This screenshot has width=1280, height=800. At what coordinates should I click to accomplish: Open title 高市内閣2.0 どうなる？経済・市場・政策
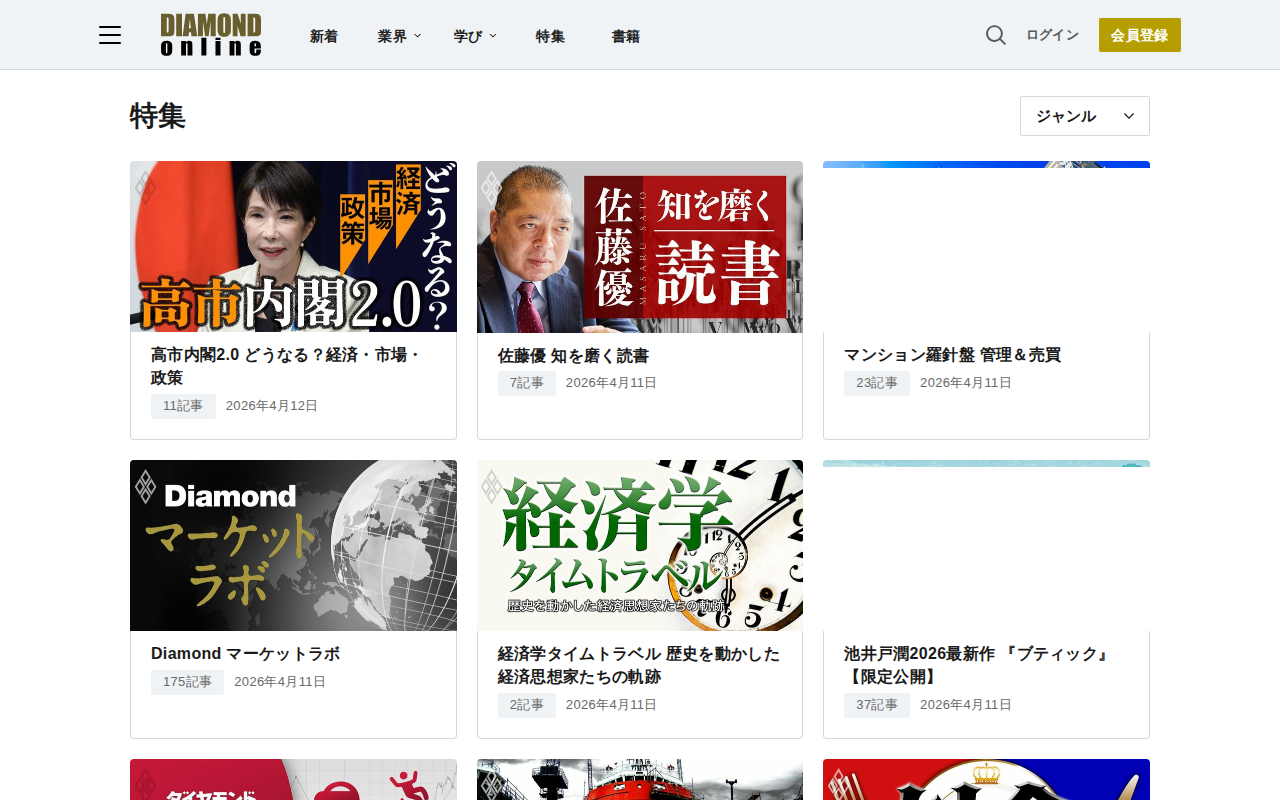(x=287, y=366)
